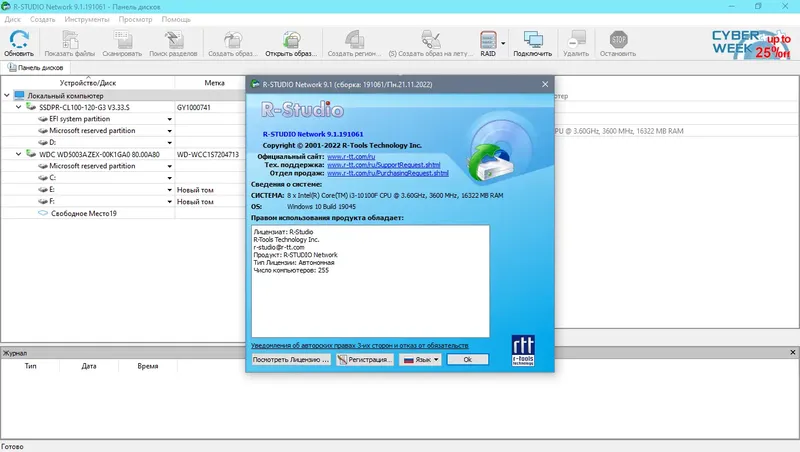Select the D: drive row

pyautogui.click(x=53, y=142)
